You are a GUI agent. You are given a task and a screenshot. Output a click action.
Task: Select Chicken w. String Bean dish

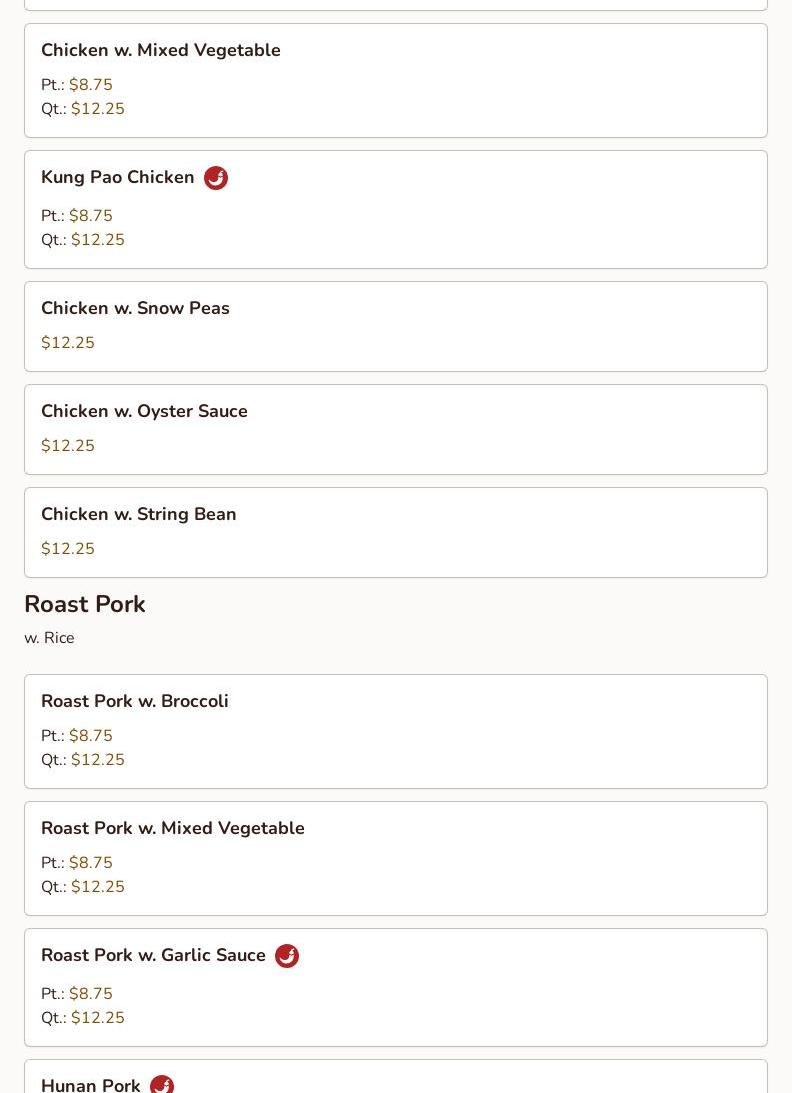click(396, 533)
